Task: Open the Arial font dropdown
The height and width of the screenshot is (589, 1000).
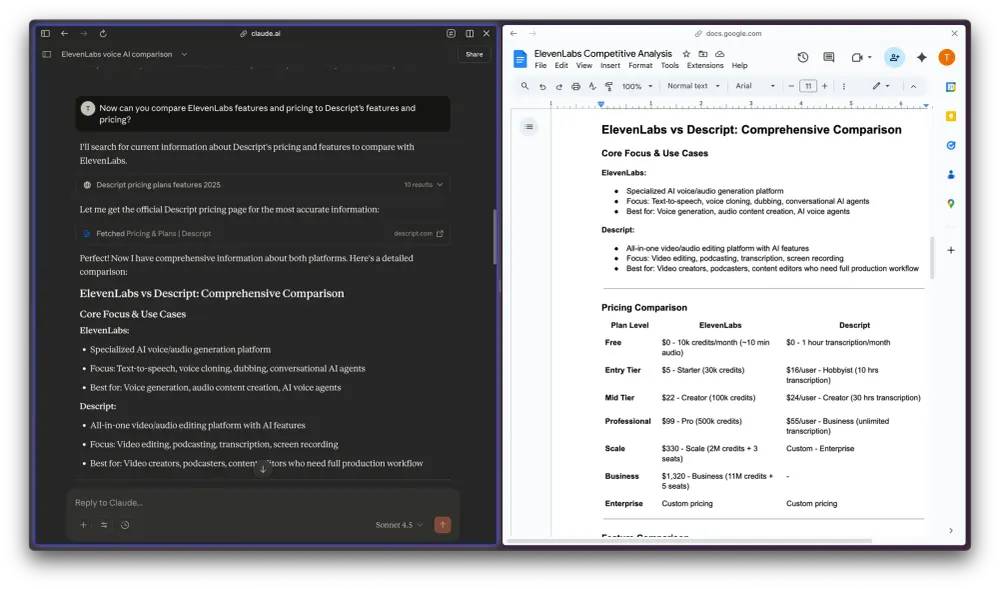Action: click(x=755, y=86)
